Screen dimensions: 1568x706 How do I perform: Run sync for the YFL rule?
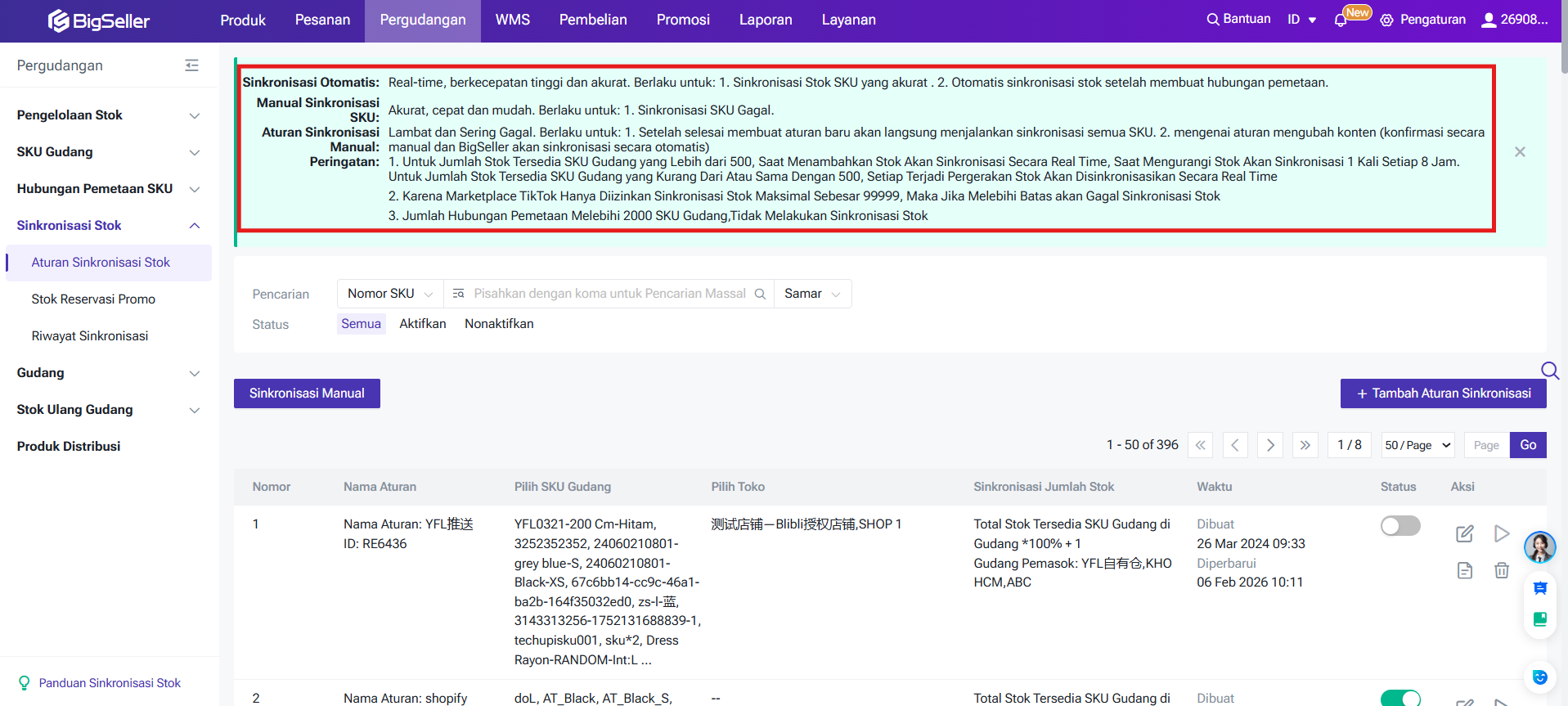pos(1501,534)
